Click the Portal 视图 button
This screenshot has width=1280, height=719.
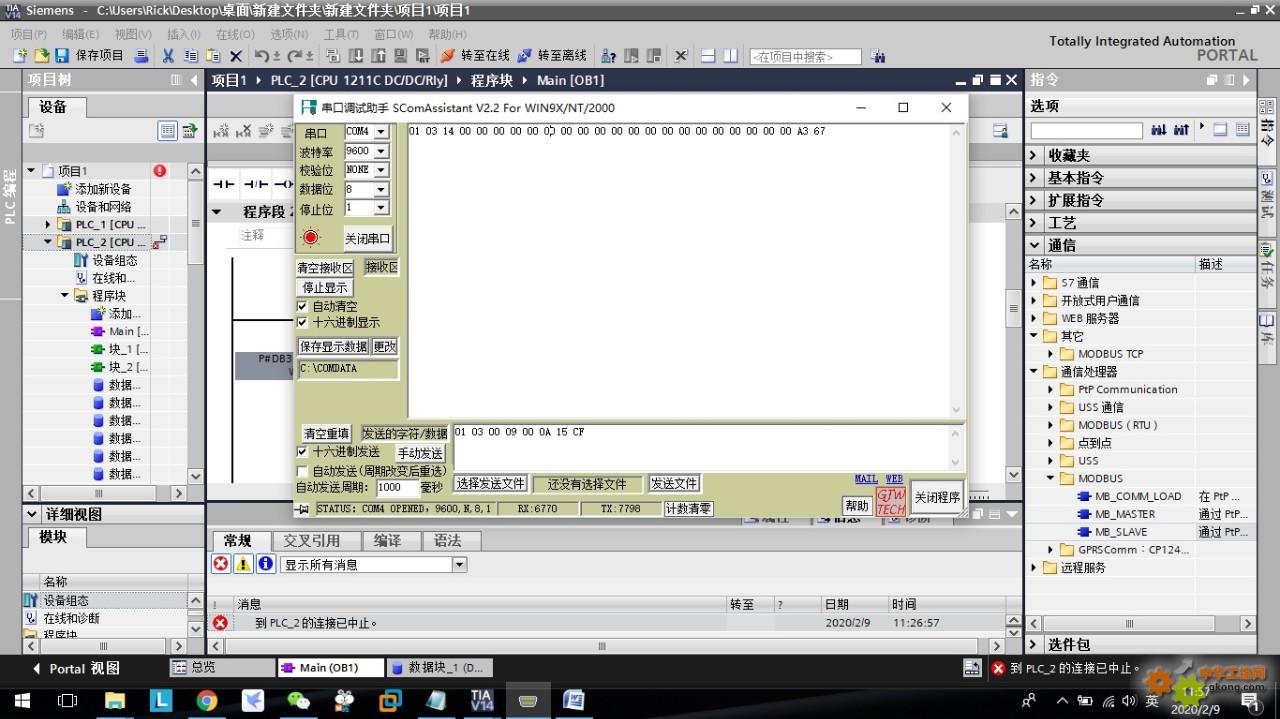(77, 668)
